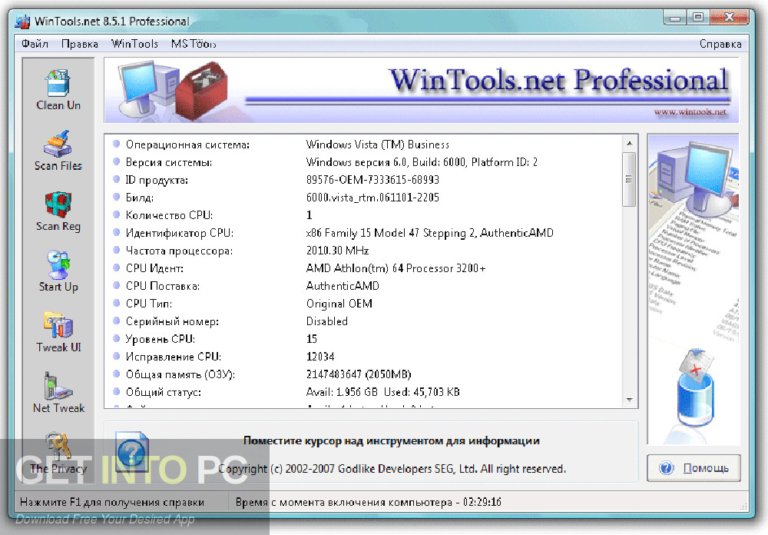Select the Количество CPU row
The width and height of the screenshot is (768, 535).
point(363,215)
